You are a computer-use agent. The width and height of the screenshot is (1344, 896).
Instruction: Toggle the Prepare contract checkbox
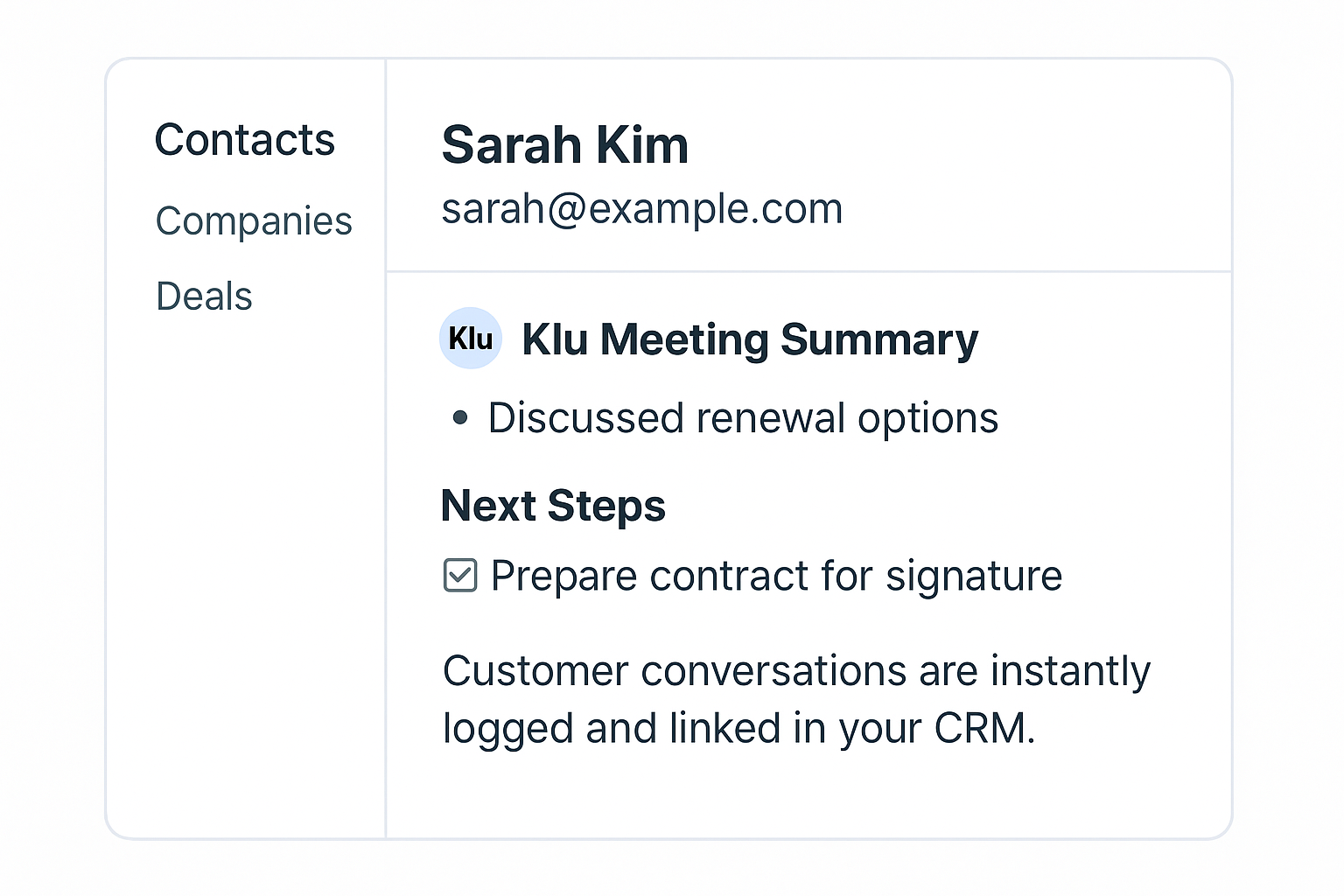(x=460, y=576)
